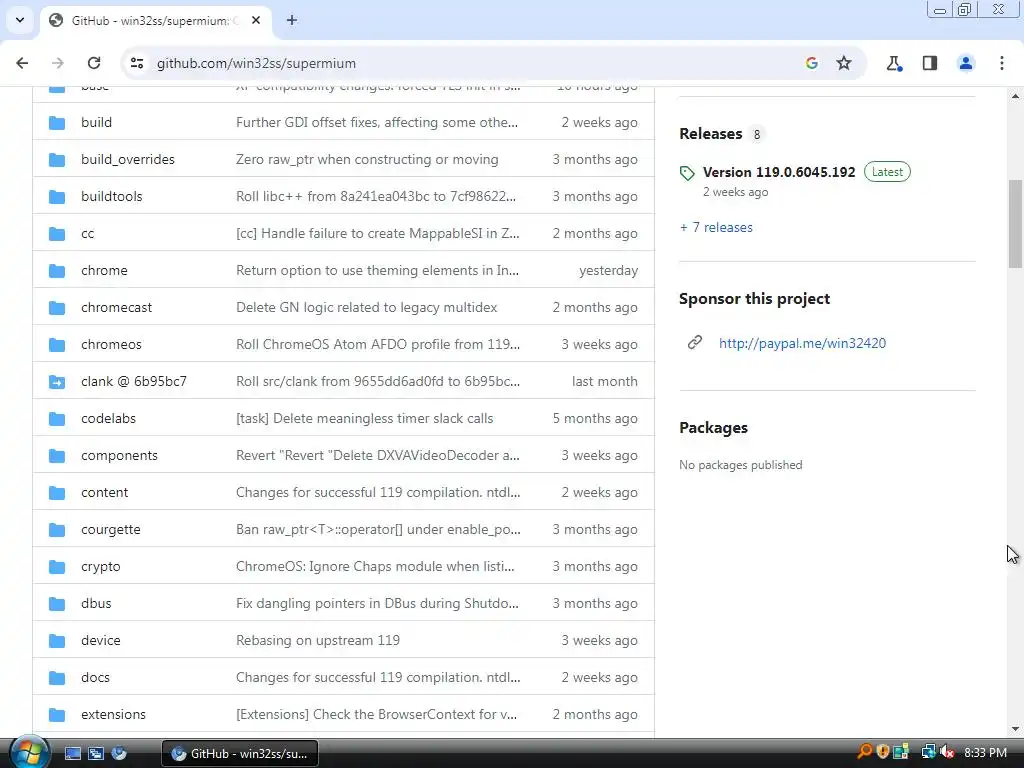Click Switch between windows quick launch icon

coord(95,753)
